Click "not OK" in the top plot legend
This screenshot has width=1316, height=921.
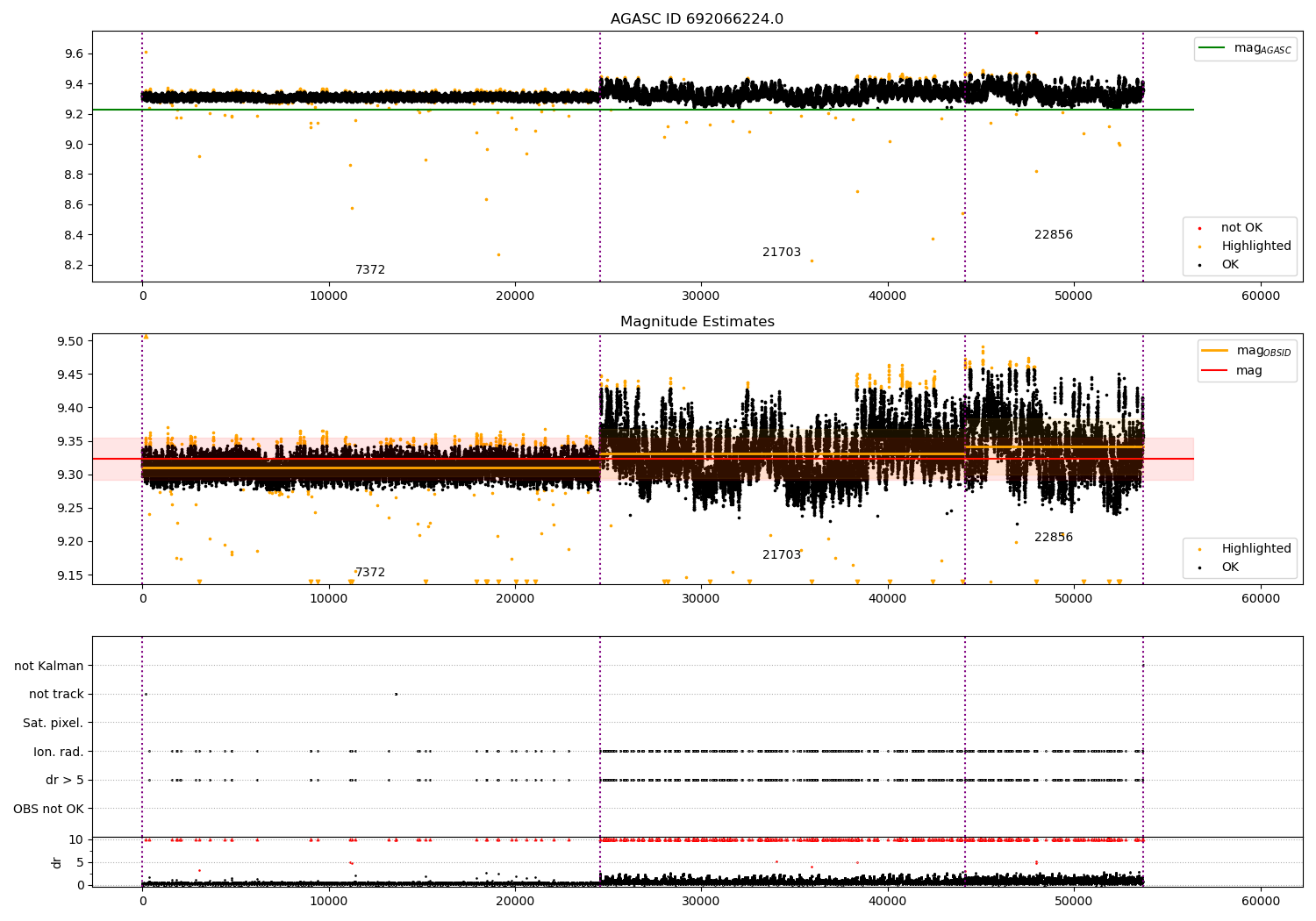1241,227
